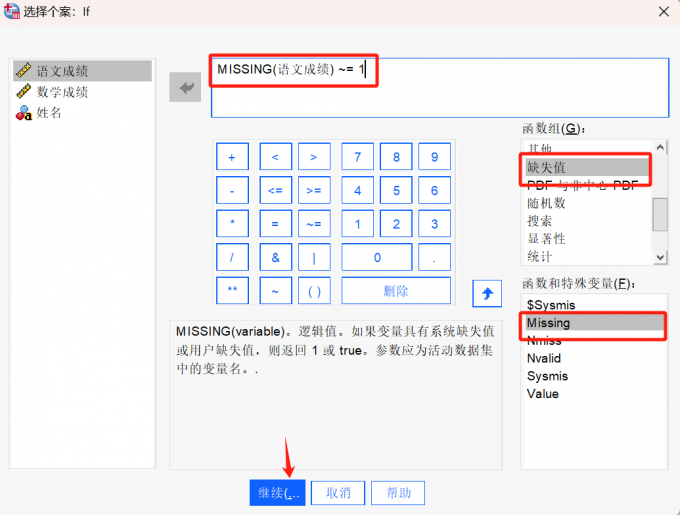Viewport: 680px width, 515px height.
Task: Click the greater-than operator key
Action: [314, 156]
